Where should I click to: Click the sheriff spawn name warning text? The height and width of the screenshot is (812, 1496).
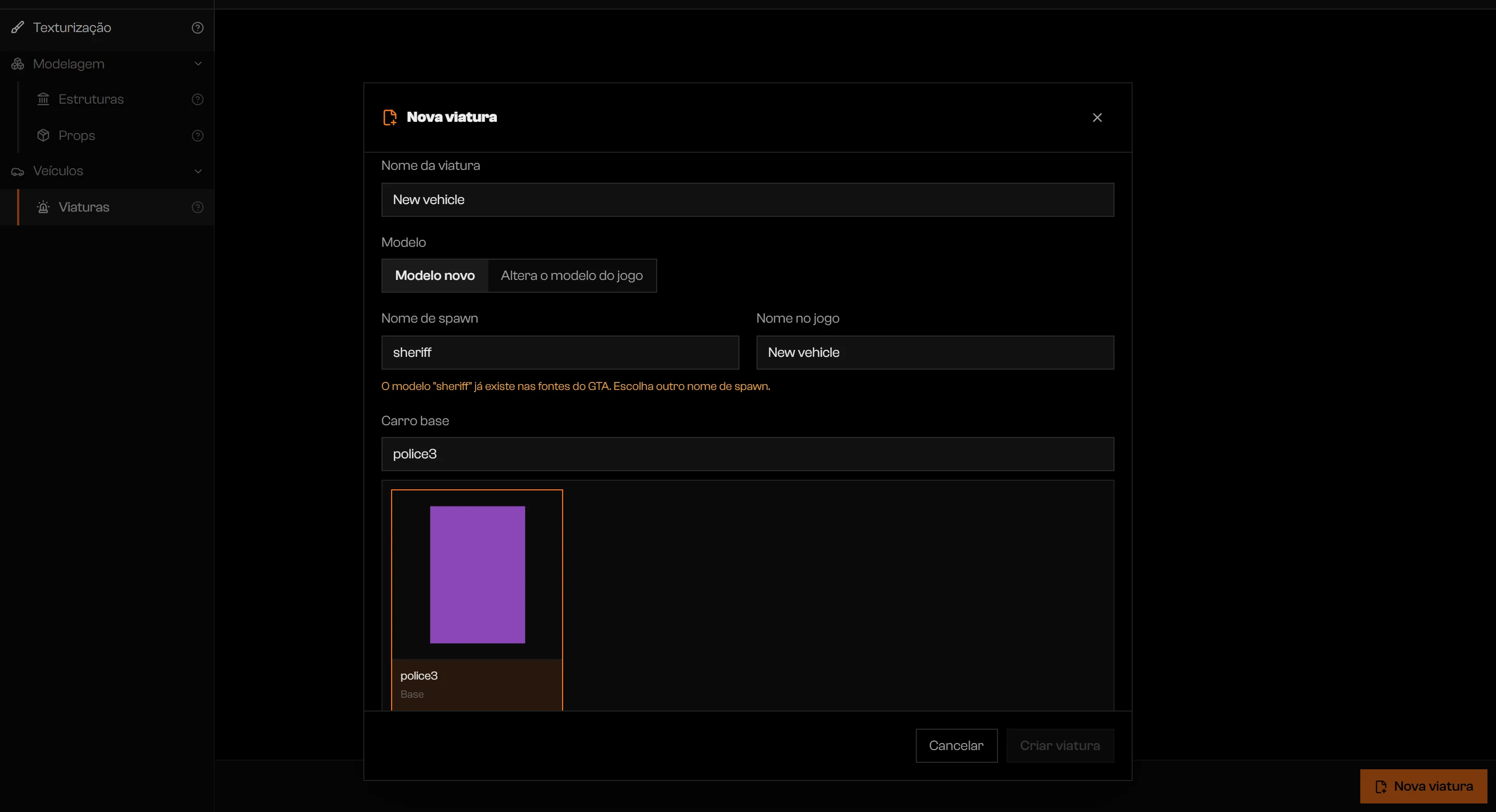coord(575,386)
